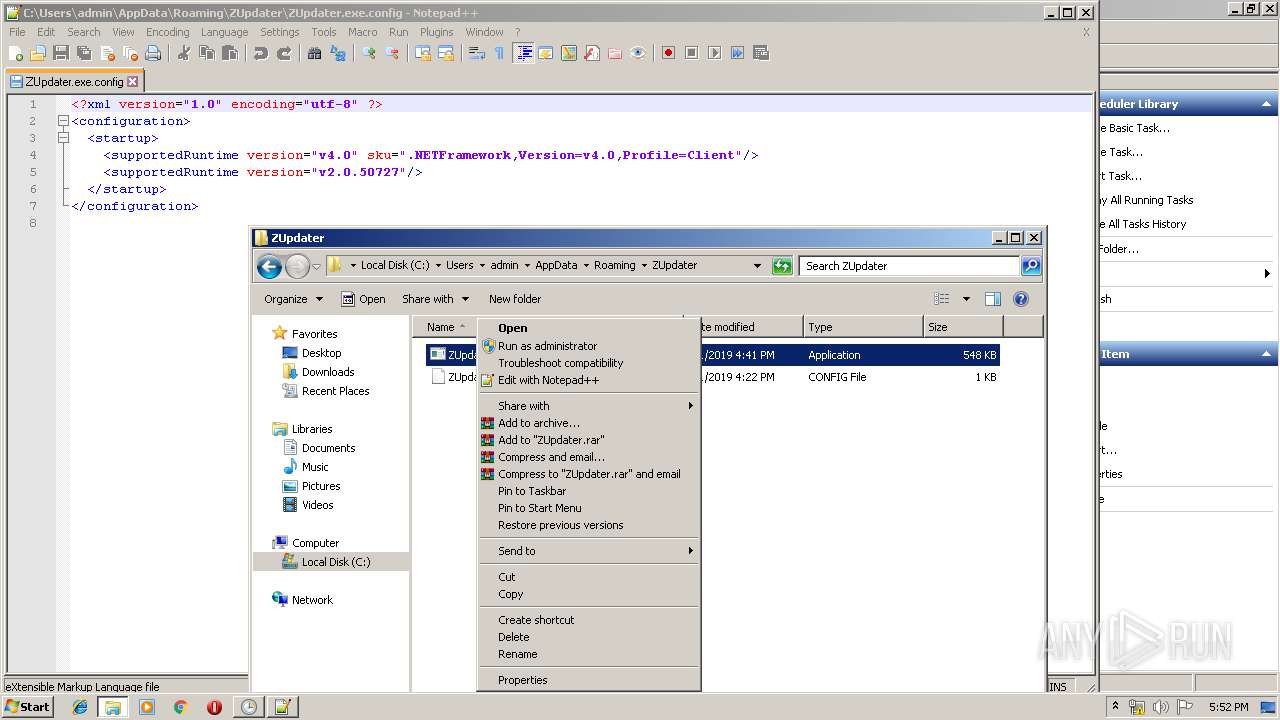Collapse the Task Scheduler Library section arrow

tap(1267, 104)
